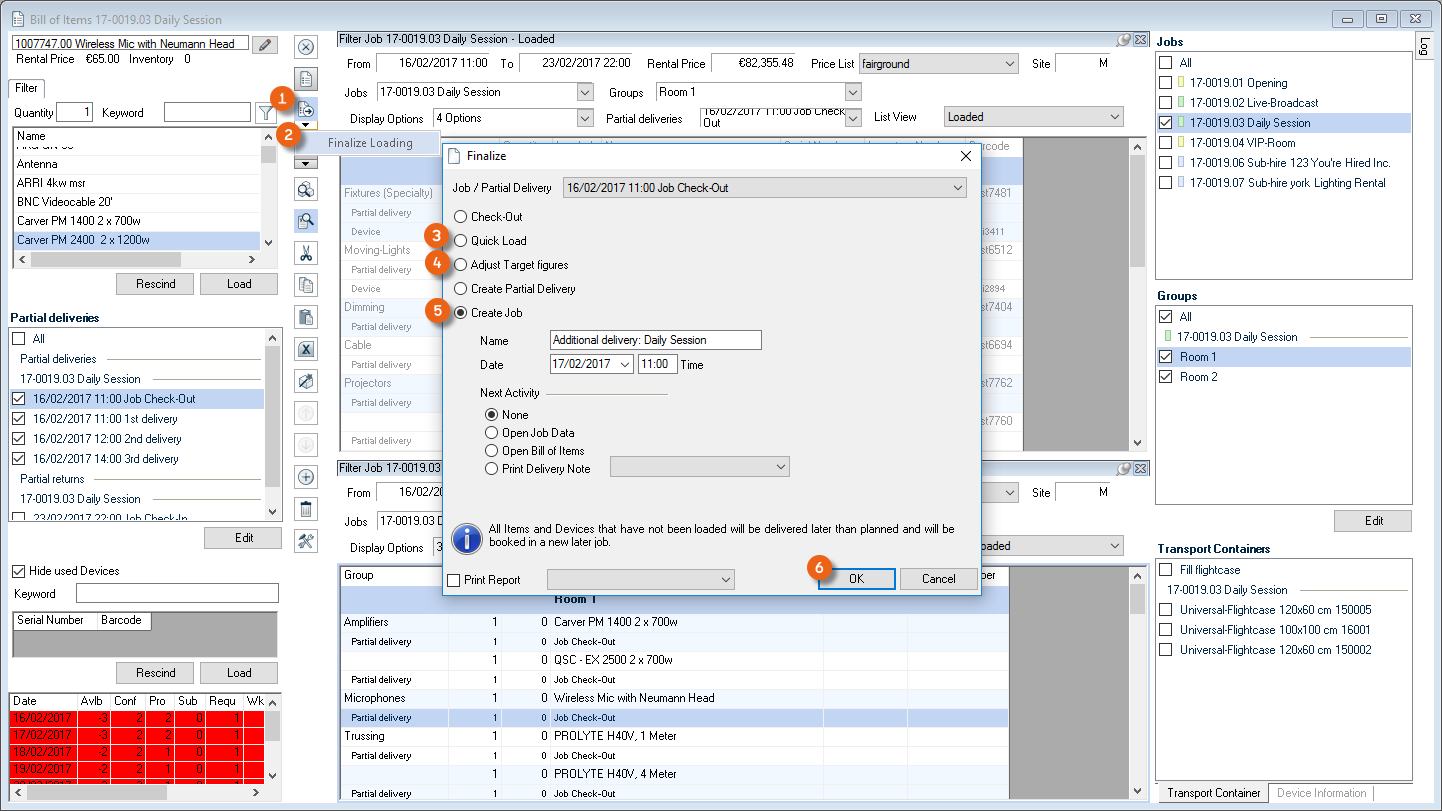Check the 17-0019.04 VIP-Room job
The height and width of the screenshot is (811, 1442).
pos(1165,143)
